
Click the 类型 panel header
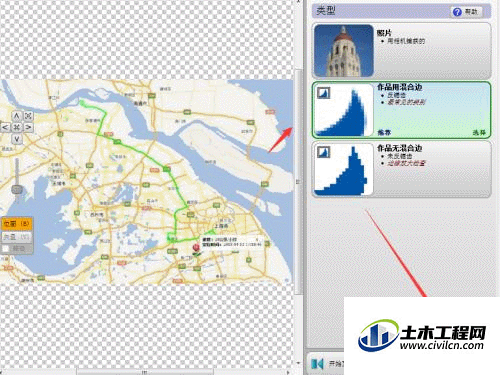[x=402, y=11]
